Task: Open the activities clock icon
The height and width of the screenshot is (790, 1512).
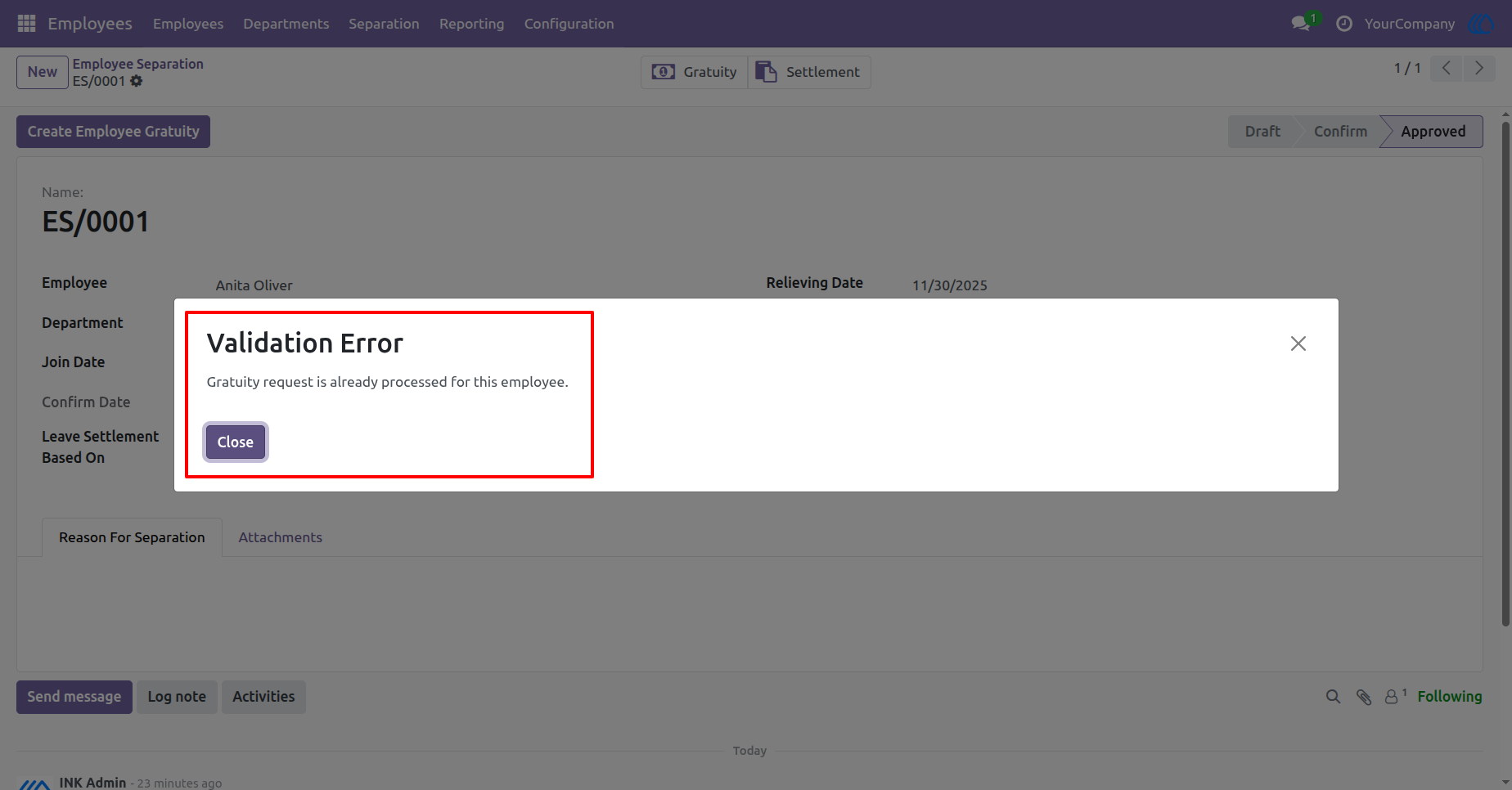Action: (x=1343, y=24)
